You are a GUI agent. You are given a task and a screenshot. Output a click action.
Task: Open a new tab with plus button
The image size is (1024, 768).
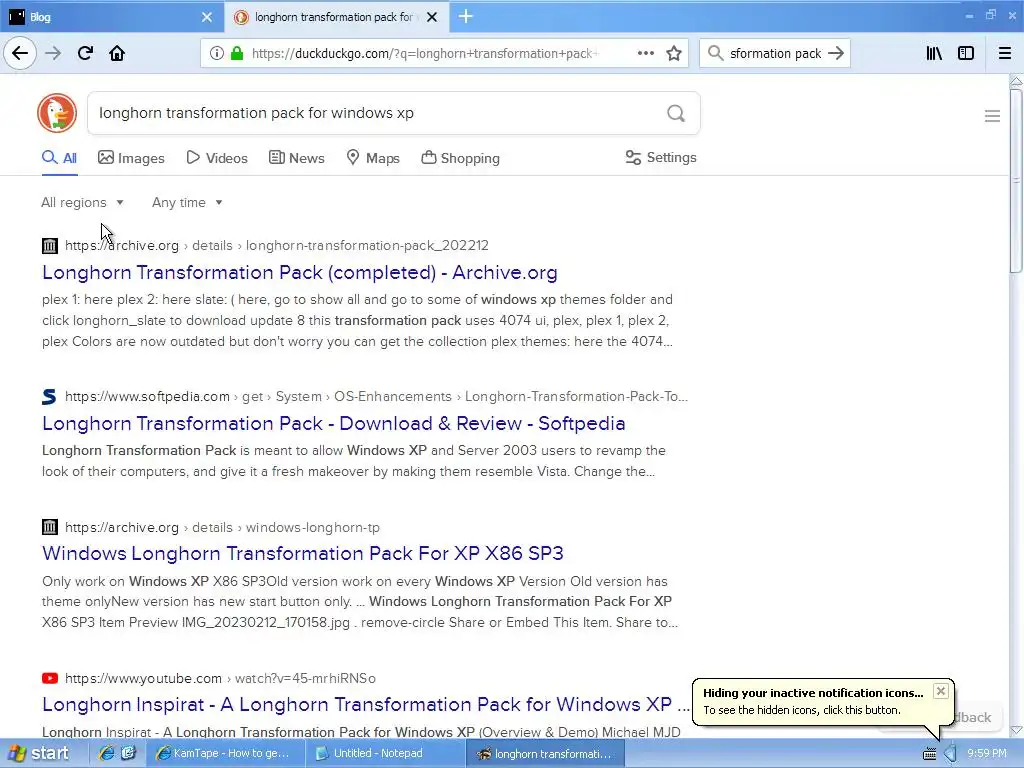pyautogui.click(x=466, y=16)
